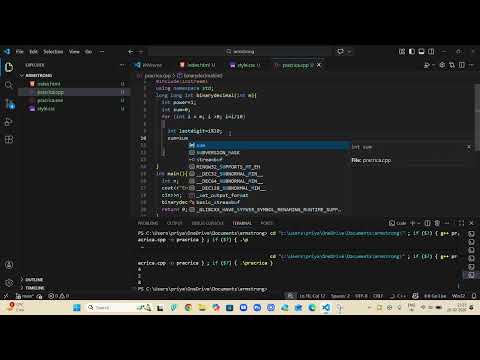This screenshot has height=360, width=480.
Task: Open settings gear in editor toolbar
Action: tap(442, 65)
